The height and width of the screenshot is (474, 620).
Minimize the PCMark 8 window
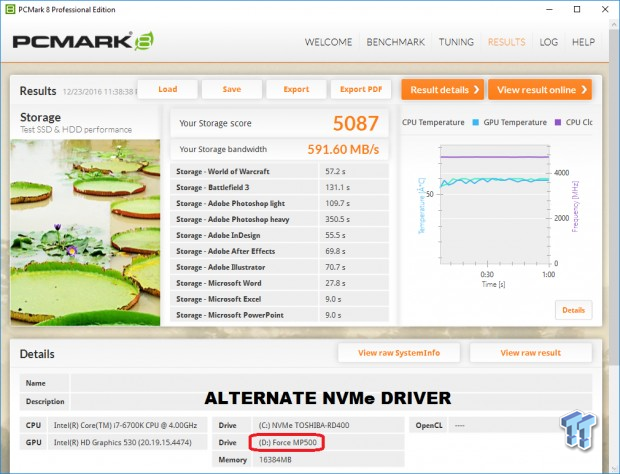(549, 9)
